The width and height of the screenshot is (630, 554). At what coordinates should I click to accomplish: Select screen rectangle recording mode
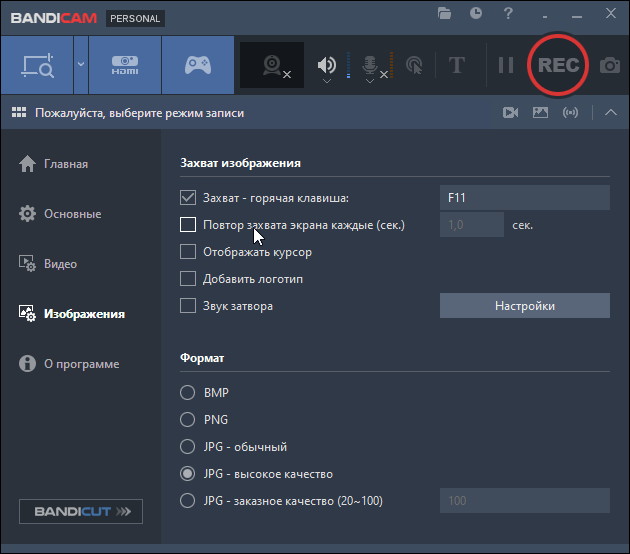click(x=37, y=65)
